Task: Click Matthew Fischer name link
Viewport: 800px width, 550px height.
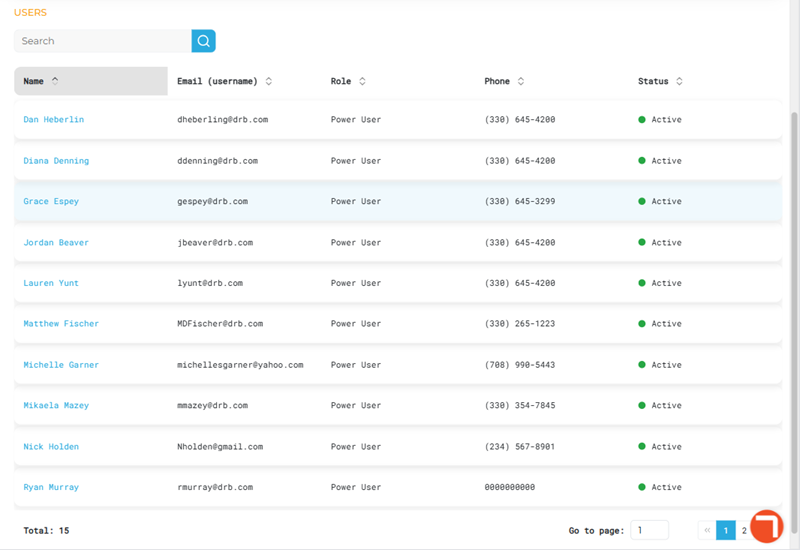Action: pos(61,323)
